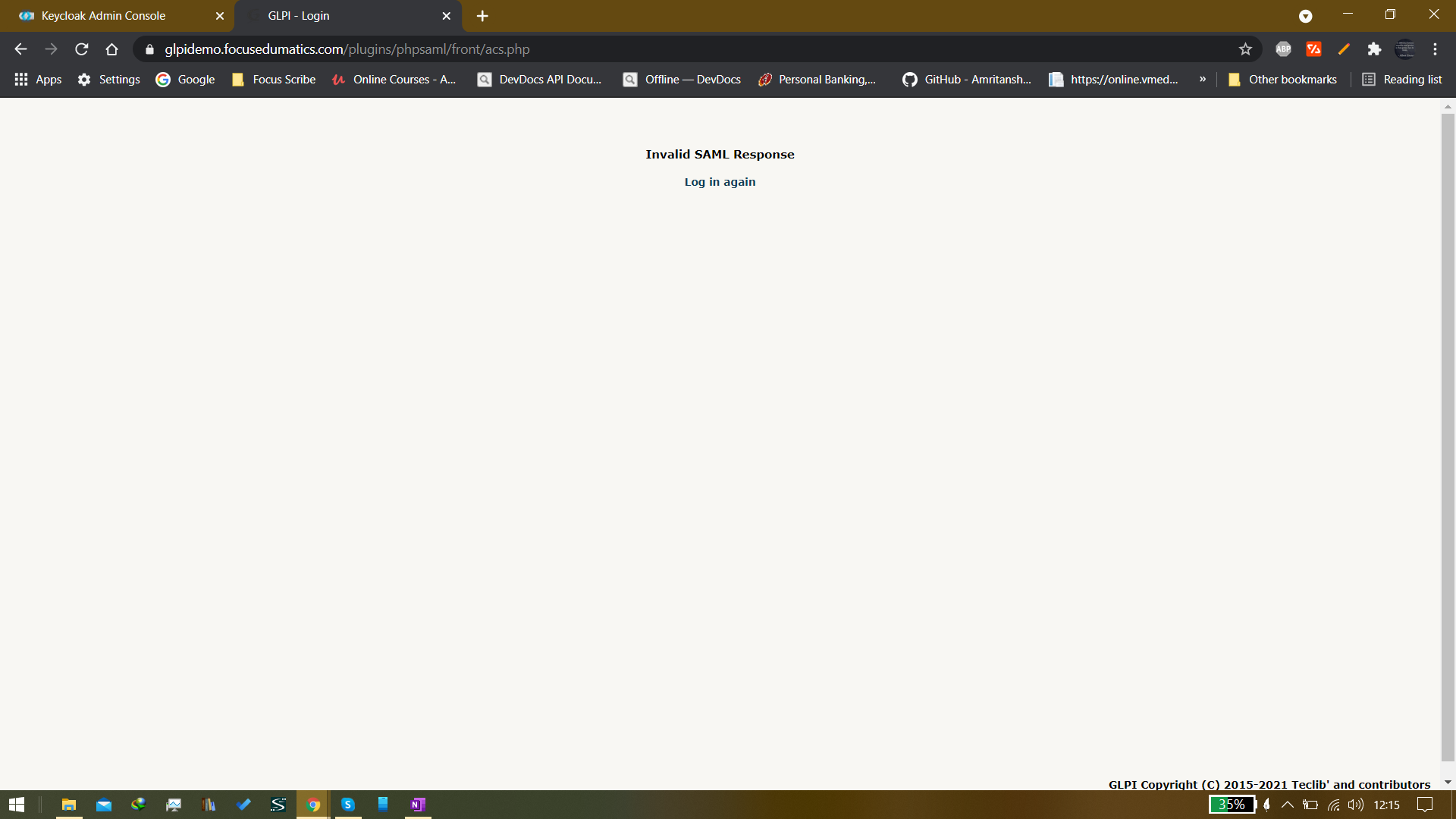Open Microsoft To Do from the taskbar
Viewport: 1456px width, 819px height.
click(x=244, y=805)
